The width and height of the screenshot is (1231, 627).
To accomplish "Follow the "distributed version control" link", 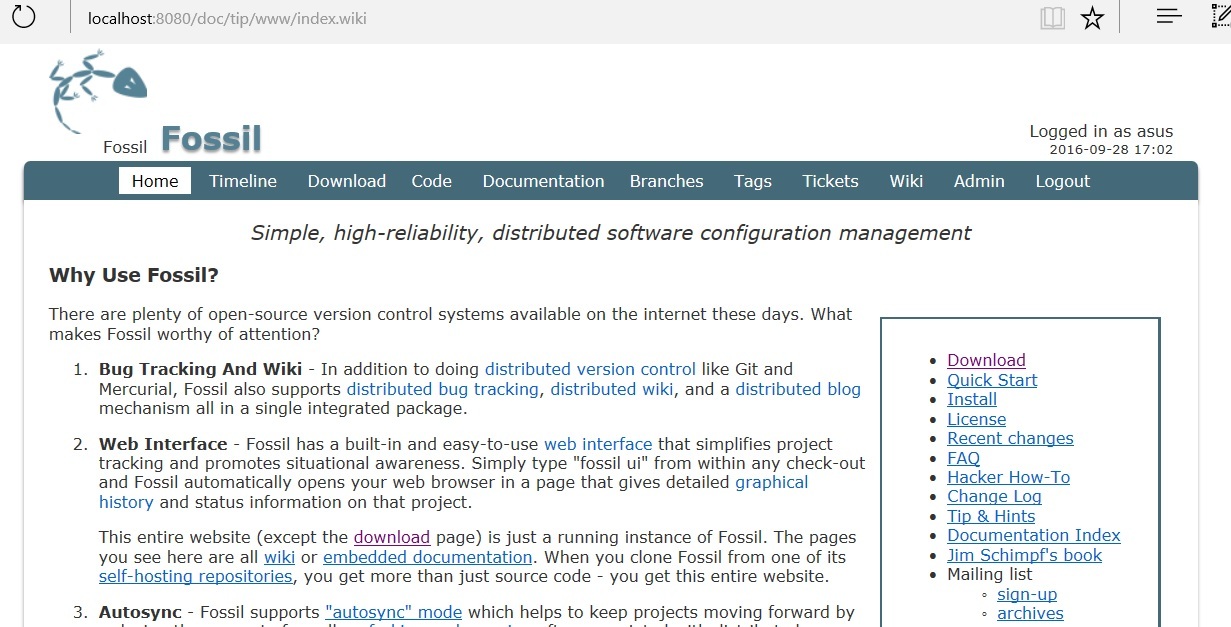I will tap(591, 369).
